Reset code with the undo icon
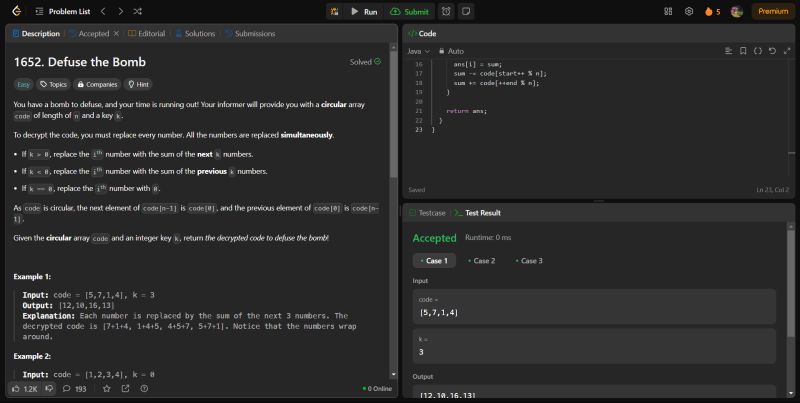This screenshot has width=800, height=403. (772, 51)
